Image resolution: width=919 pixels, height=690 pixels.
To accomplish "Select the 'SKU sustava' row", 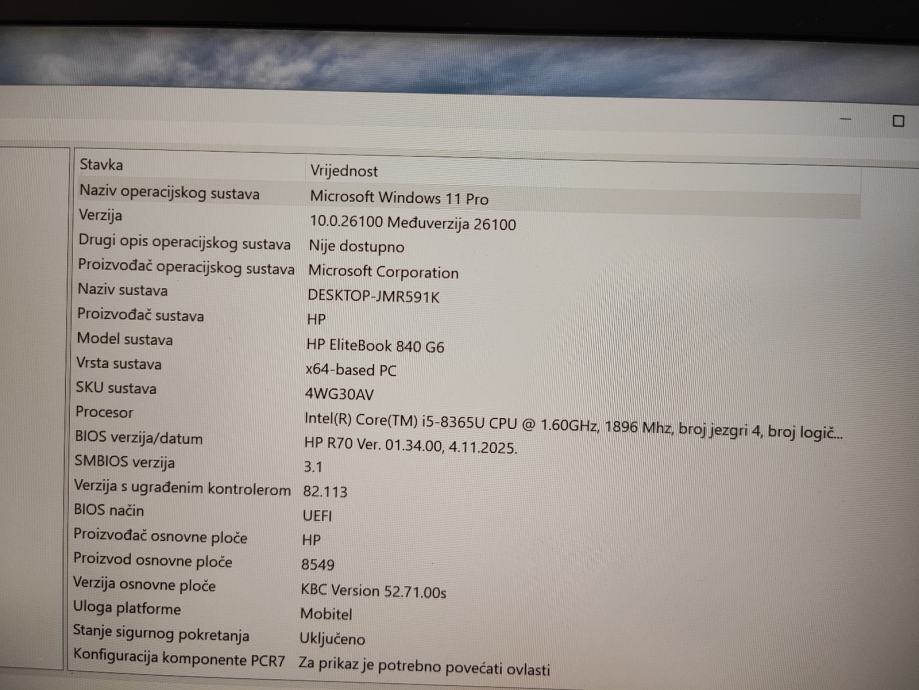I will click(116, 388).
